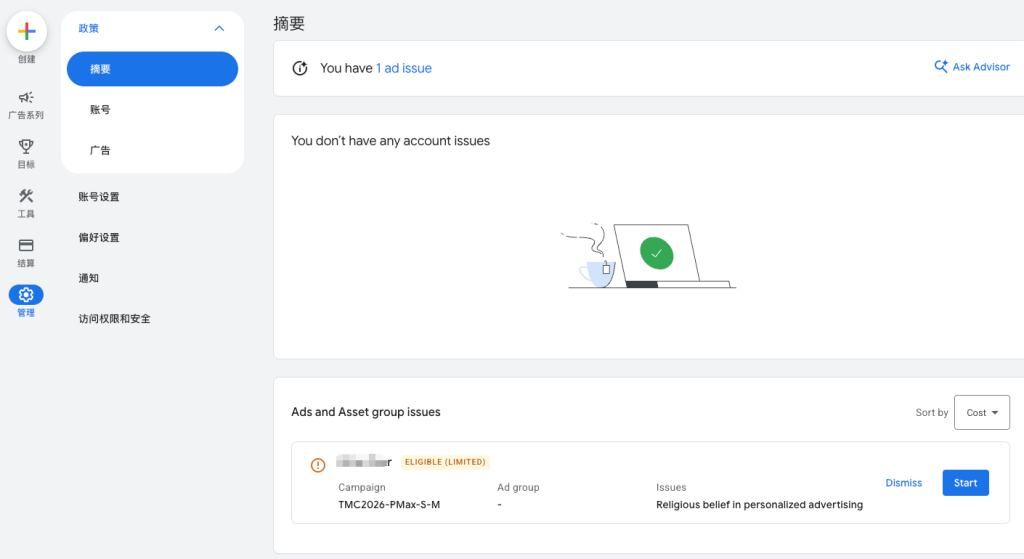Open 通知 in side menu
This screenshot has width=1024, height=559.
88,278
